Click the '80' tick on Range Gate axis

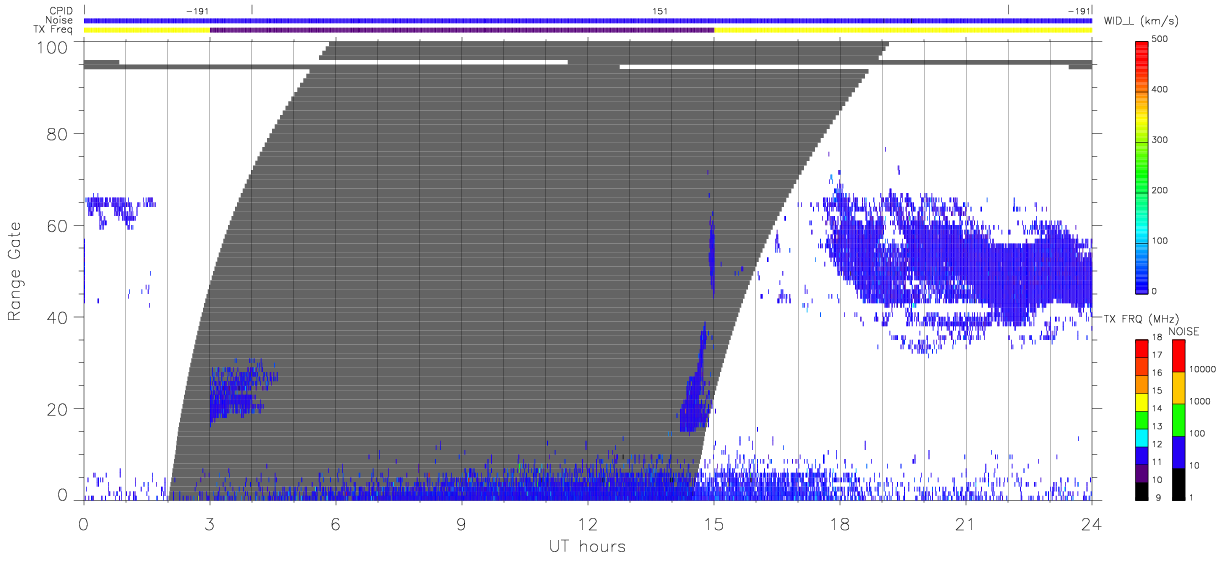(x=57, y=134)
